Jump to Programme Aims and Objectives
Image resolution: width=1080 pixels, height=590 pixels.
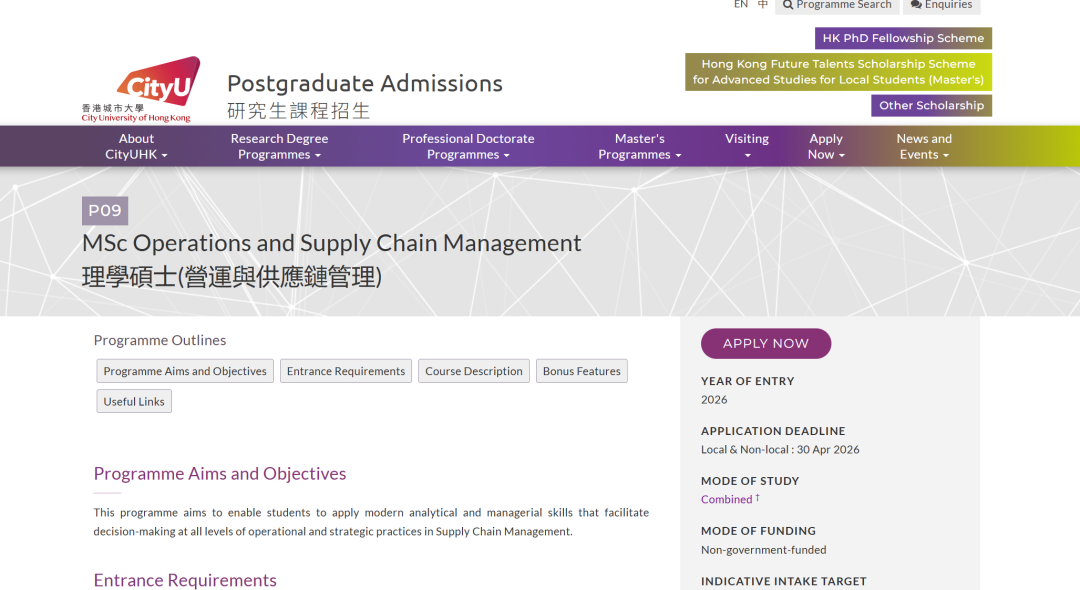pos(185,371)
